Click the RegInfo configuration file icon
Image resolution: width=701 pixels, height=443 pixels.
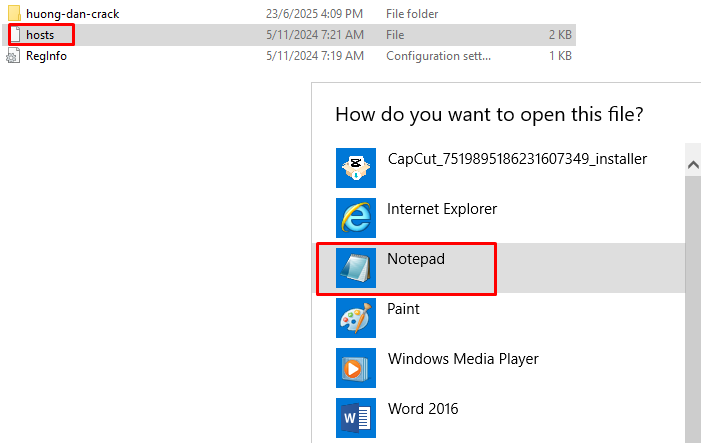(x=13, y=56)
